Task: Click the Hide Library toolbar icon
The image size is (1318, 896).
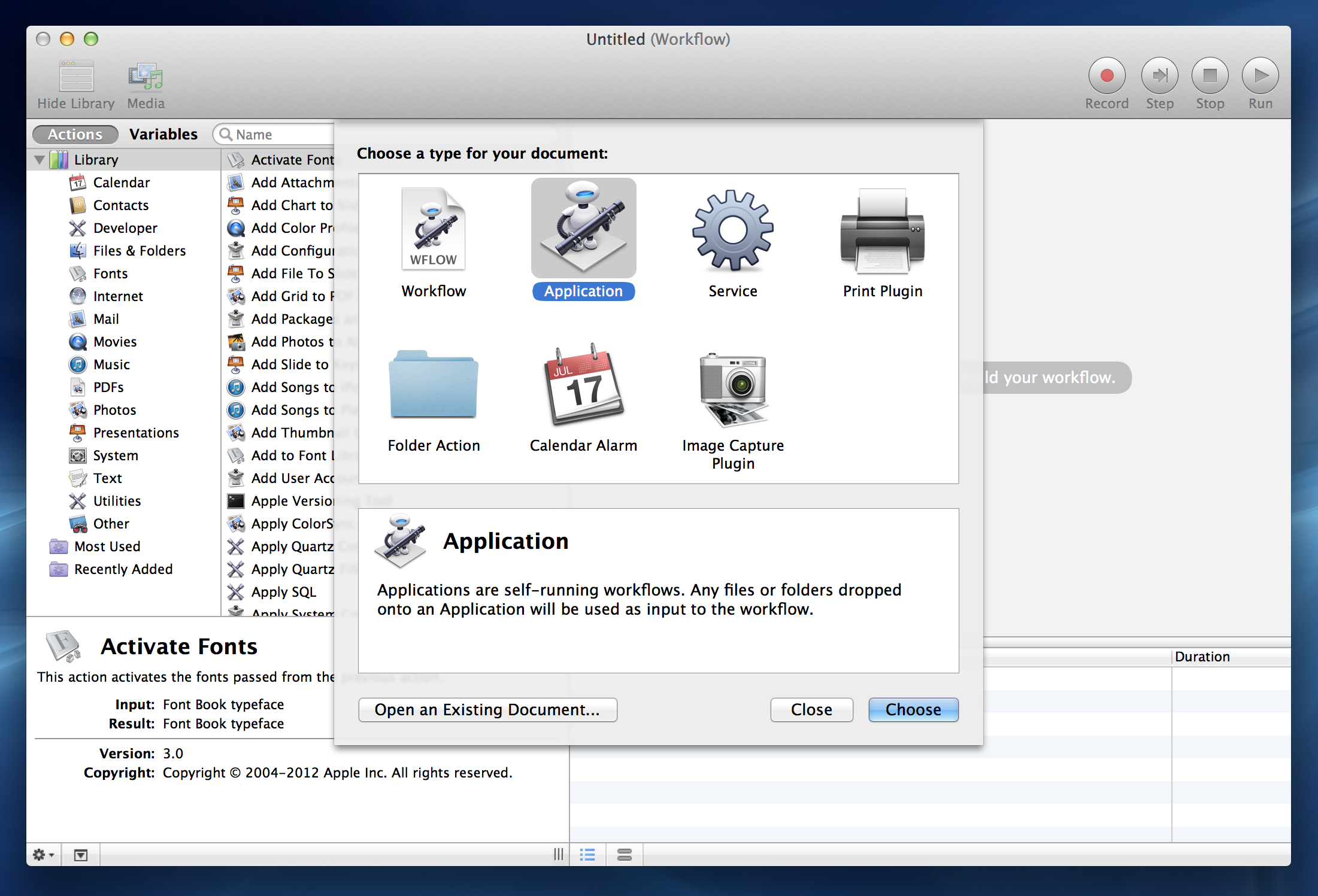Action: (76, 77)
